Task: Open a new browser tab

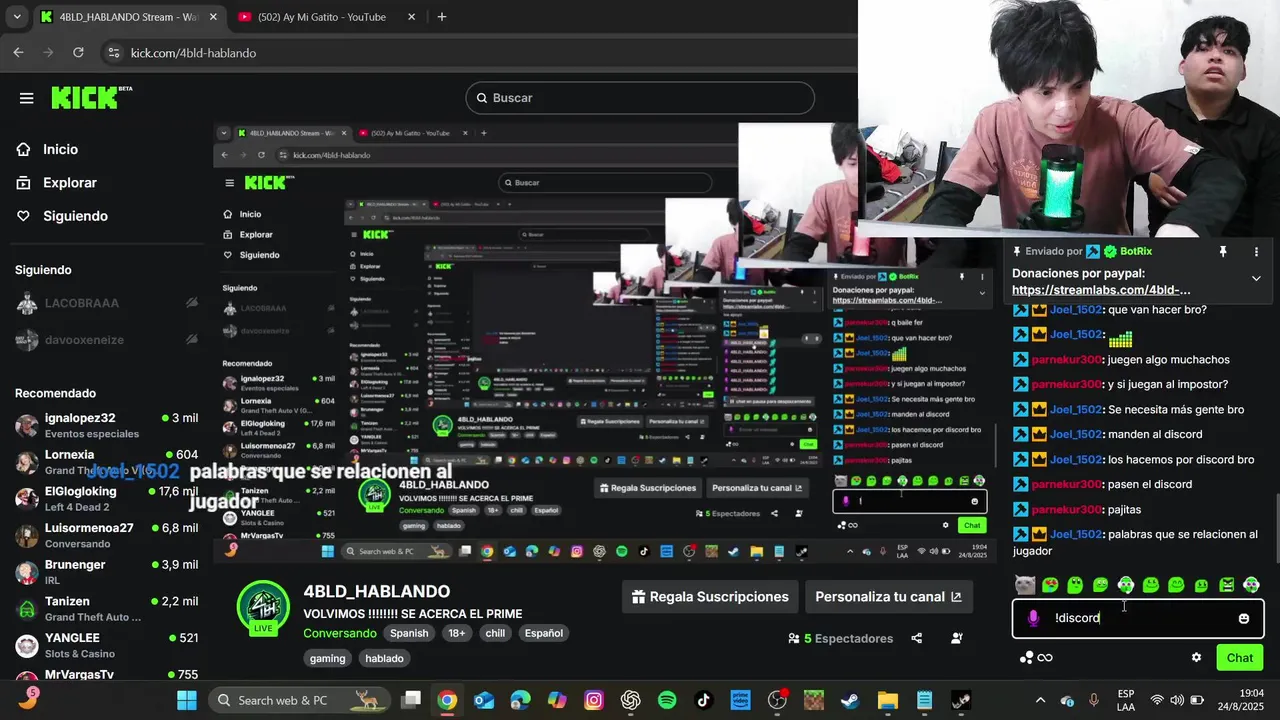Action: pyautogui.click(x=442, y=17)
